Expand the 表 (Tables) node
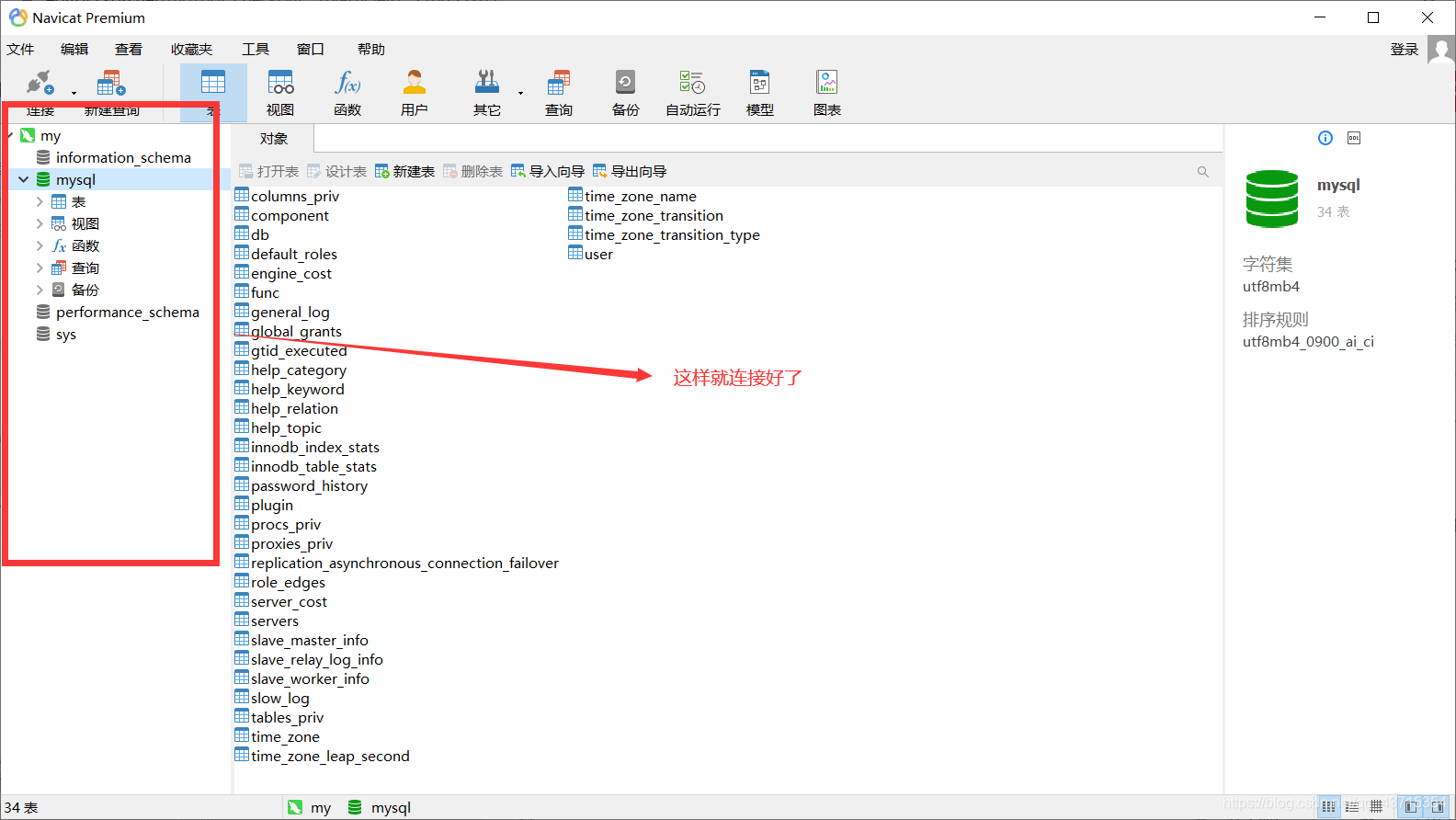This screenshot has height=820, width=1456. tap(40, 202)
